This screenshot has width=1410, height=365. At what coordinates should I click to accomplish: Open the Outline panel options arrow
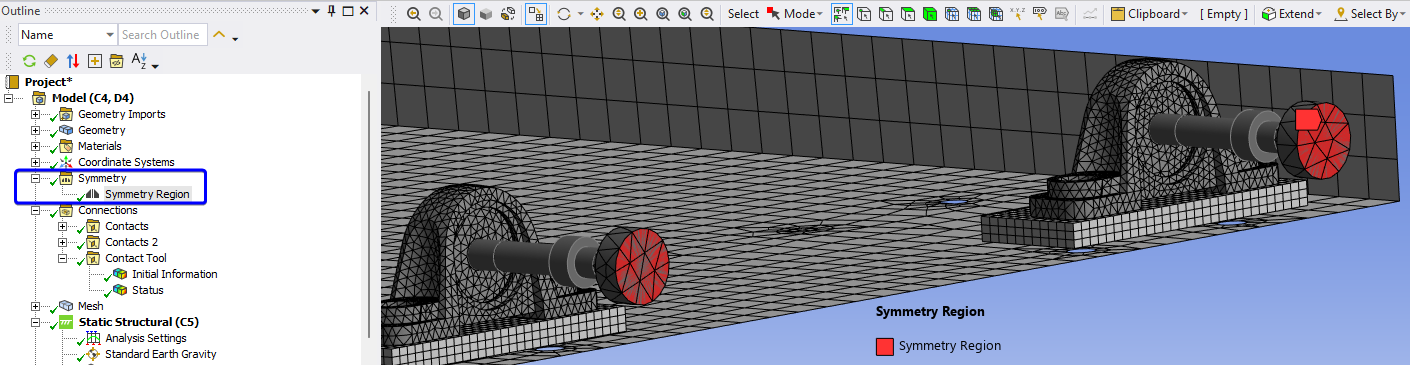pyautogui.click(x=314, y=10)
